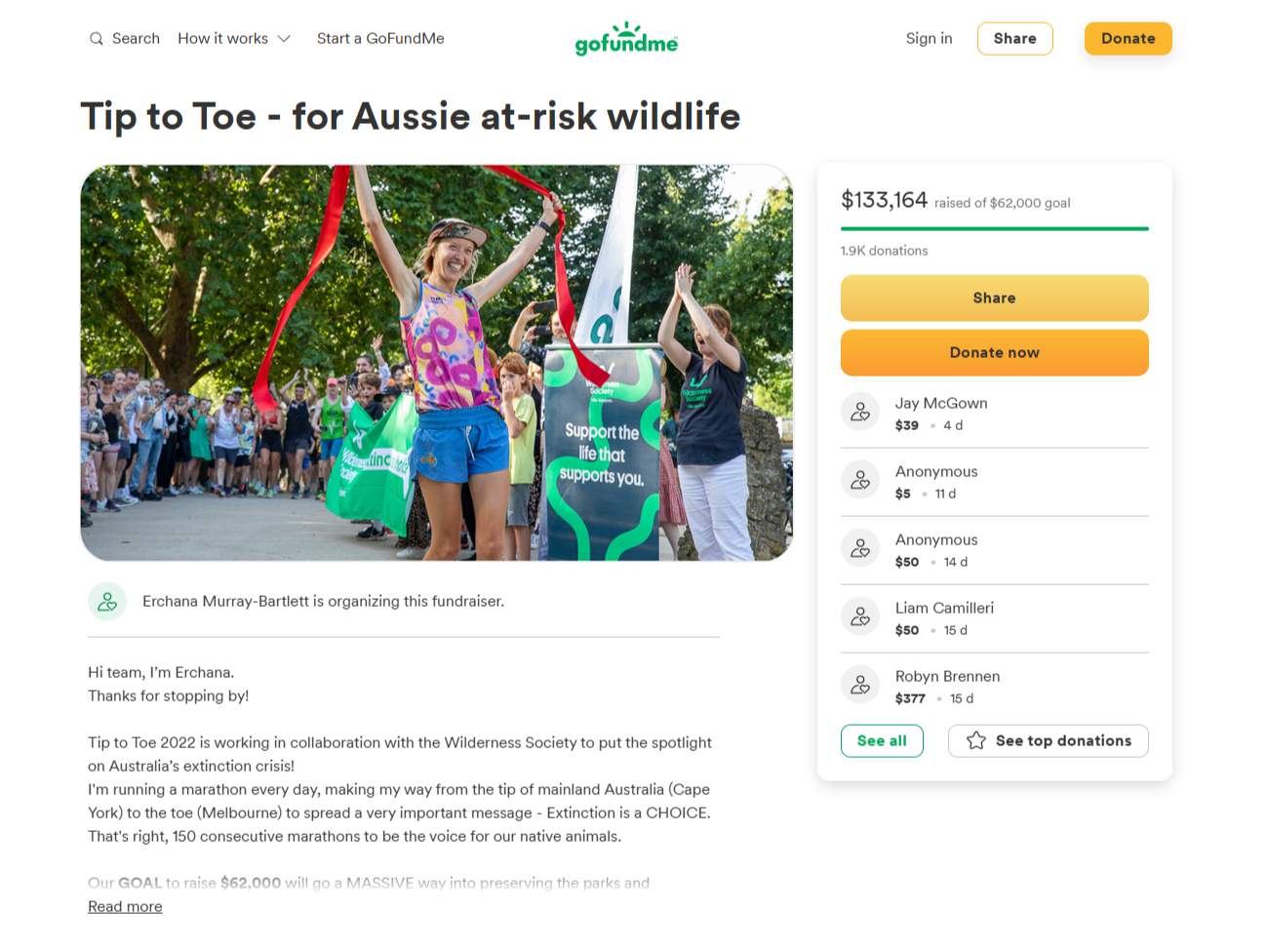This screenshot has width=1268, height=952.
Task: Expand the story with Read more
Action: [x=125, y=907]
